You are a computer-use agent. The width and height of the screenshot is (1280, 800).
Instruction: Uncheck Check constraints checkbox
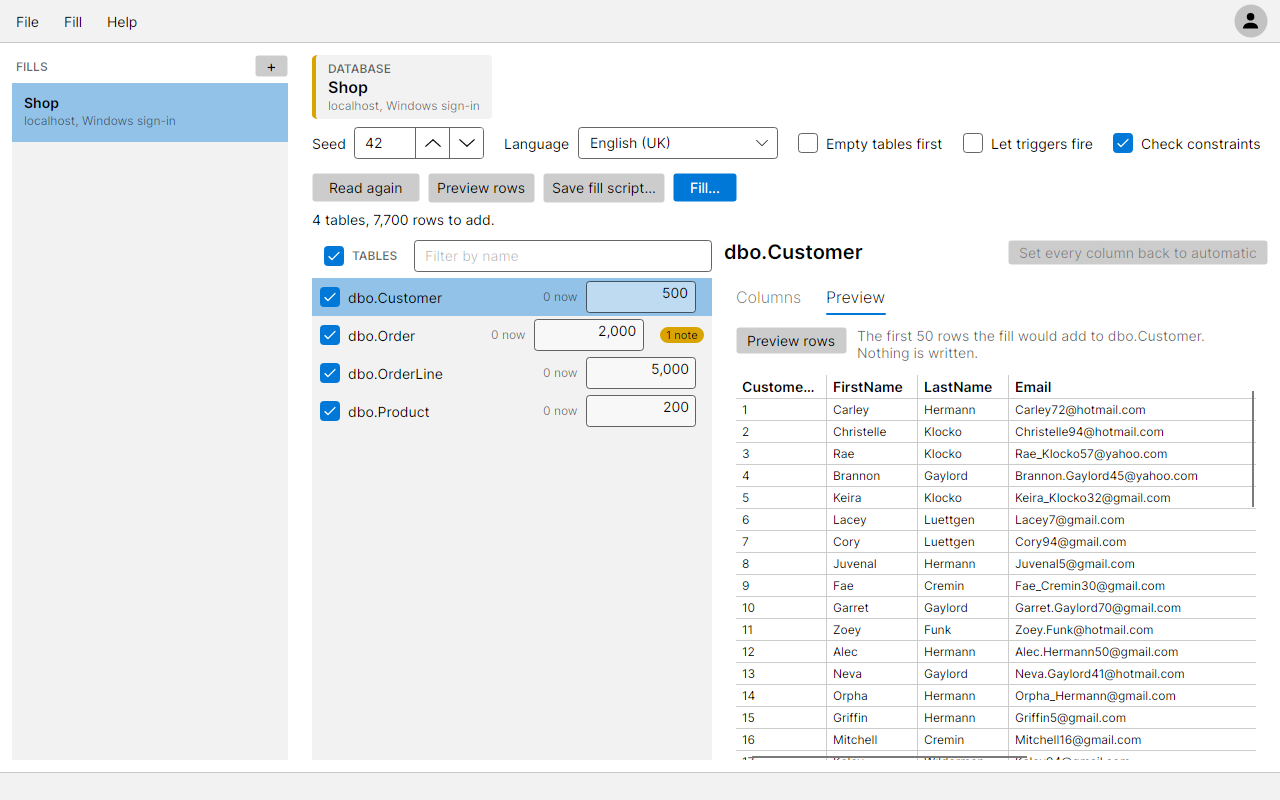(x=1123, y=143)
